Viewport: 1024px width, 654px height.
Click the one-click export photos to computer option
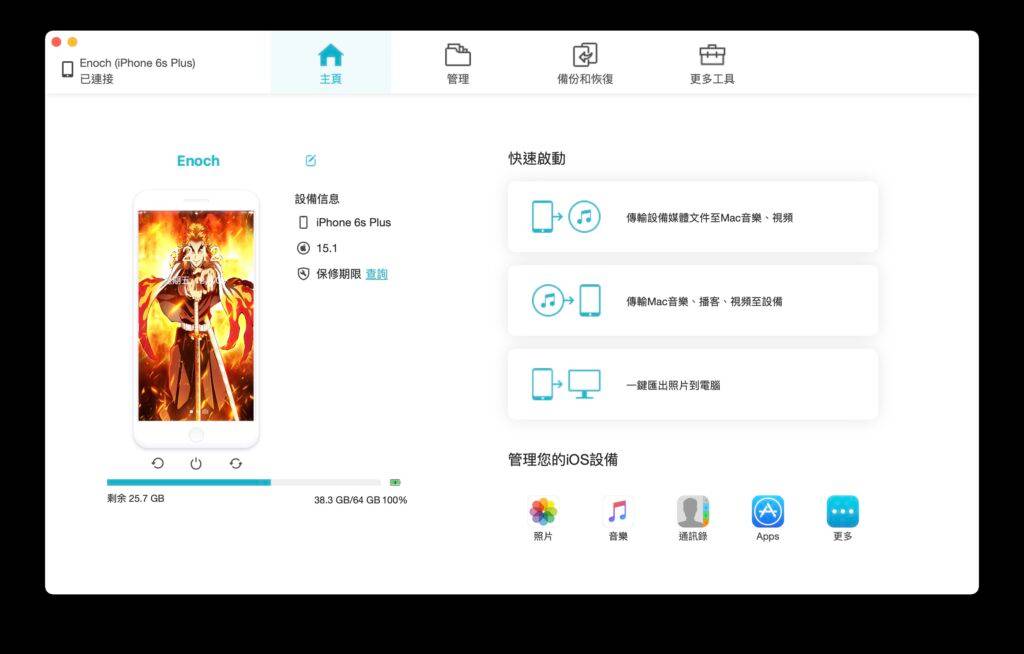coord(692,384)
